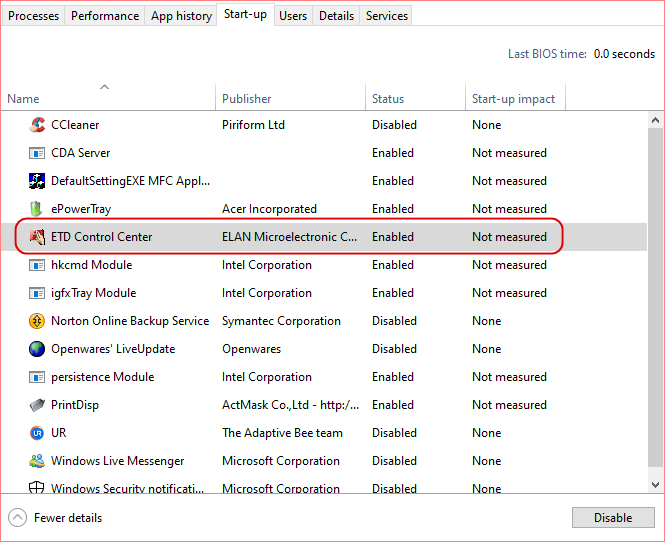Click Symantec Corporation publisher cell

[x=281, y=321]
